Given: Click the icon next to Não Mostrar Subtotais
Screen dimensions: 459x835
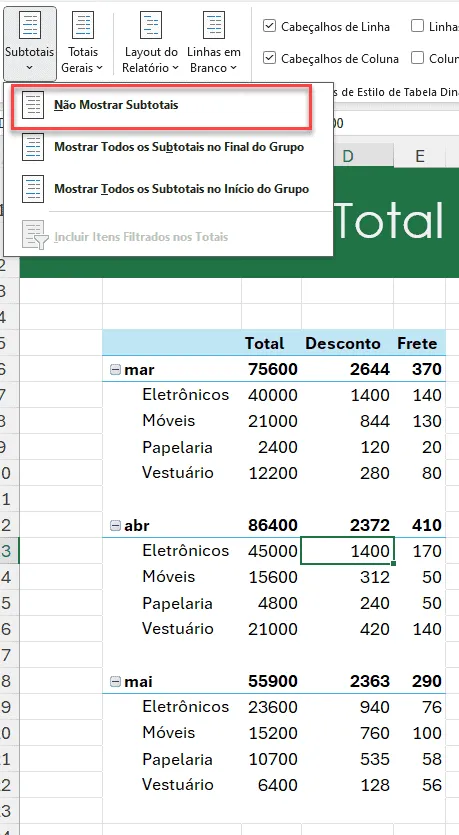Looking at the screenshot, I should coord(32,105).
